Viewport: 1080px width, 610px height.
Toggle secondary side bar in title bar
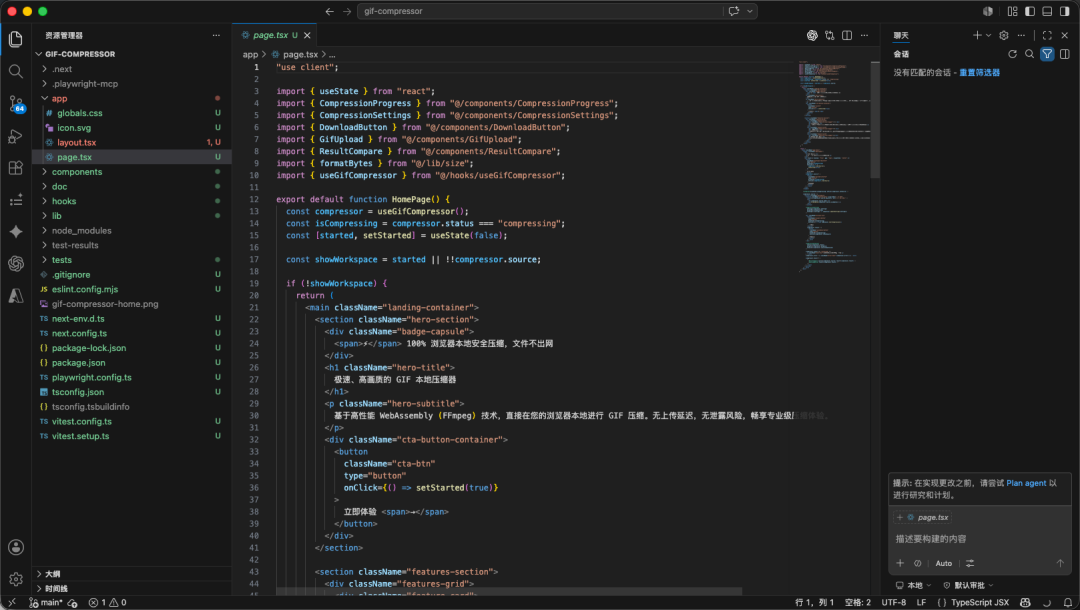(1064, 11)
